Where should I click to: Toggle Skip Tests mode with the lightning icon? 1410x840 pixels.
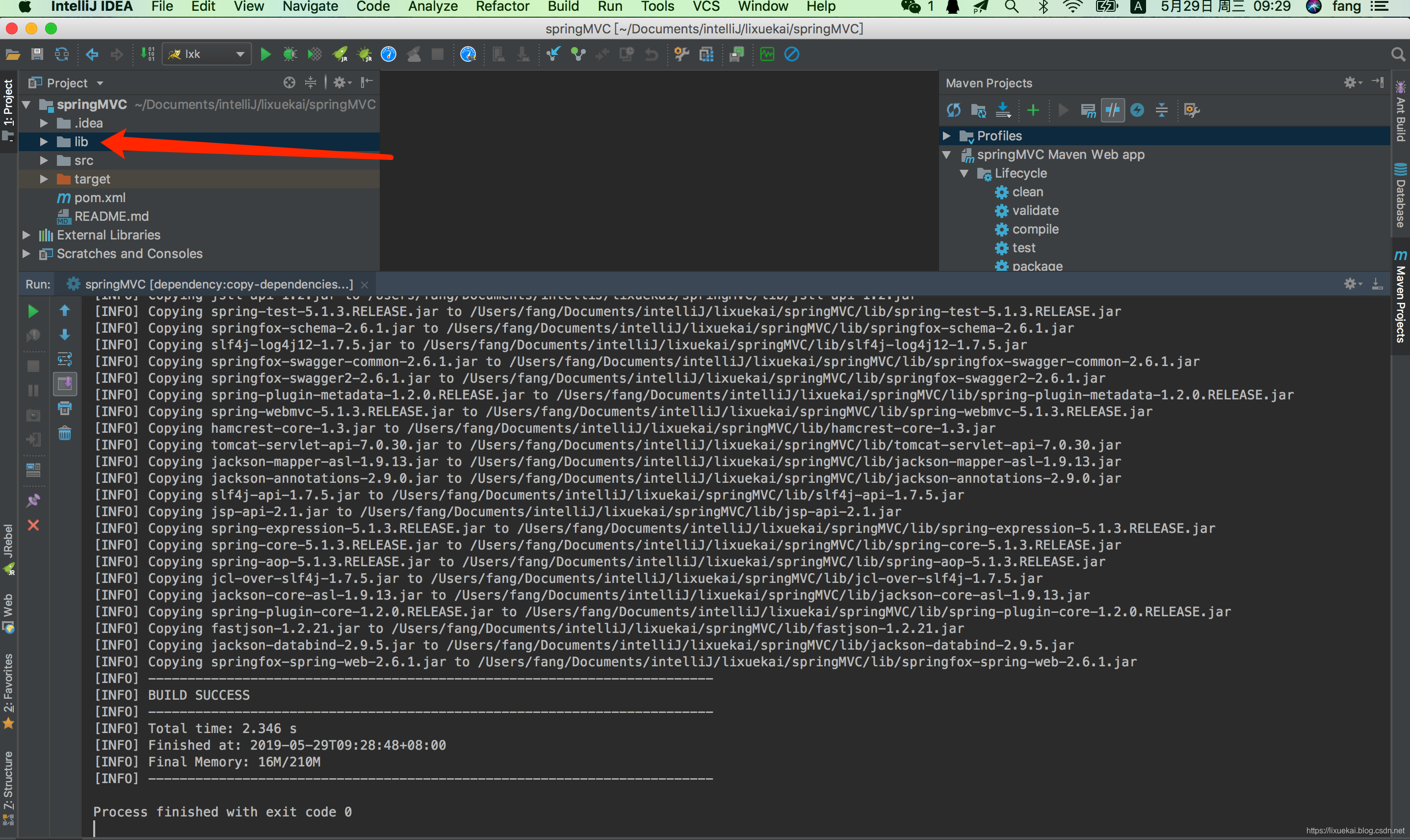(1138, 110)
